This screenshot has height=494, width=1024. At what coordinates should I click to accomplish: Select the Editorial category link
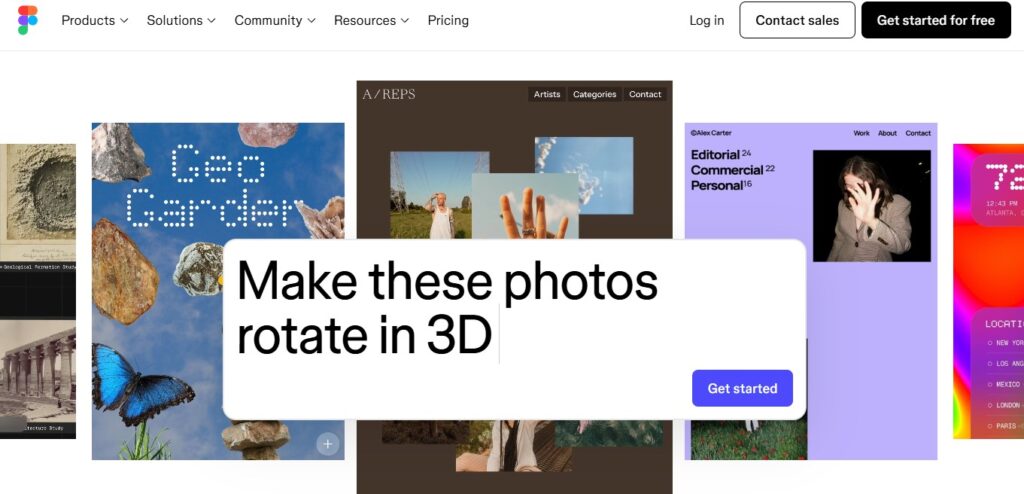(x=715, y=155)
